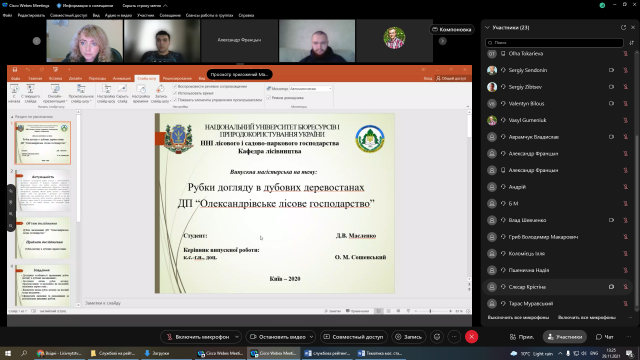Adjust the PowerPoint zoom slider in status bar
The width and height of the screenshot is (640, 360).
pos(431,311)
